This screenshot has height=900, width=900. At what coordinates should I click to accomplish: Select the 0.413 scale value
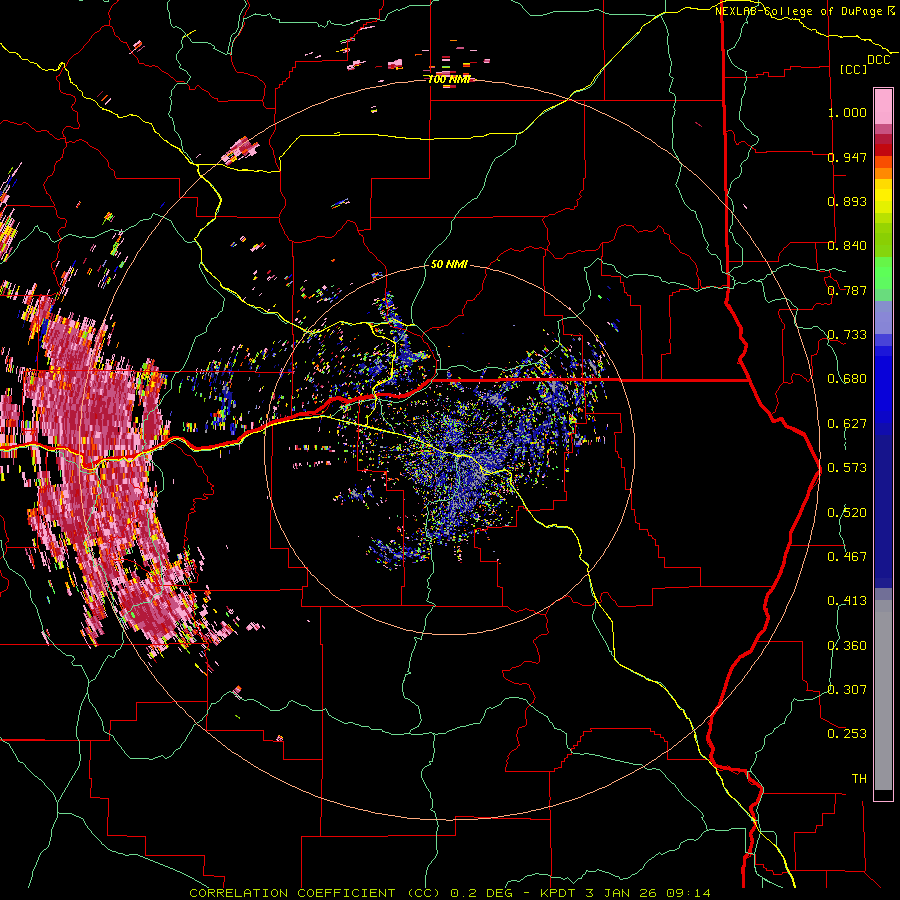(847, 601)
